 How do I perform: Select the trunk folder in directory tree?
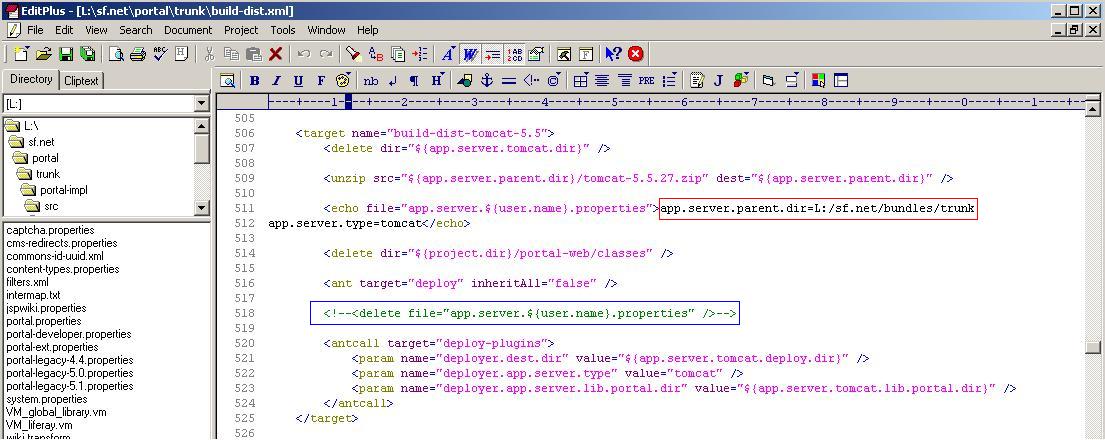coord(47,174)
